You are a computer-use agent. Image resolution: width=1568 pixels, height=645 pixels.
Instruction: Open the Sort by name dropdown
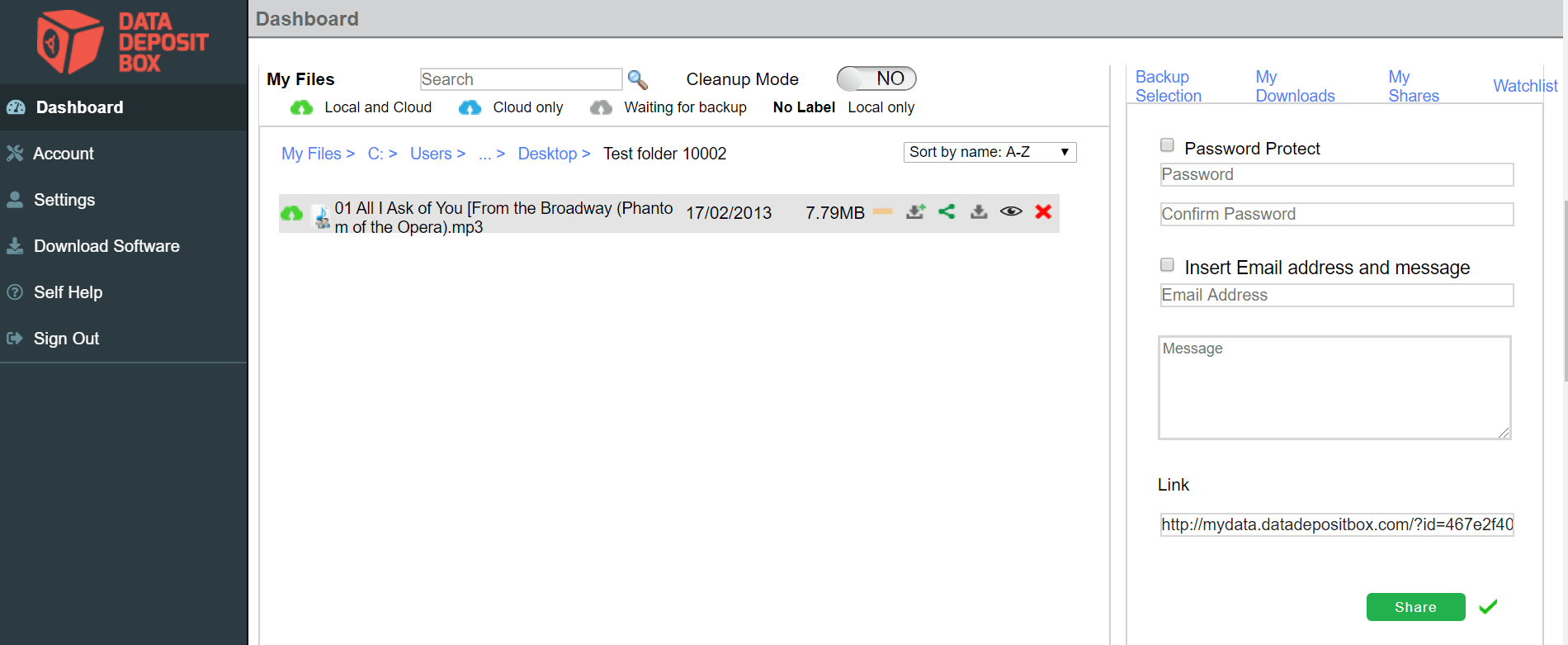pos(989,152)
